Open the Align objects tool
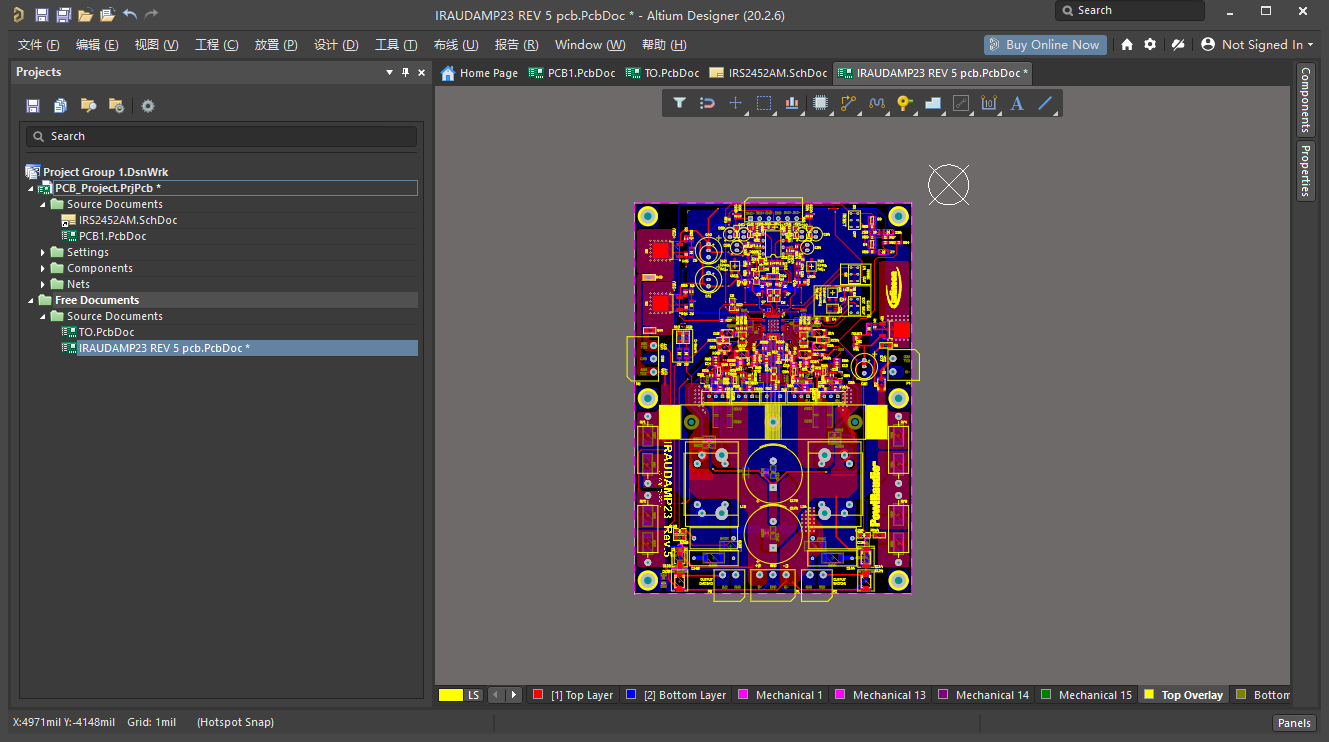Viewport: 1329px width, 742px height. click(792, 103)
